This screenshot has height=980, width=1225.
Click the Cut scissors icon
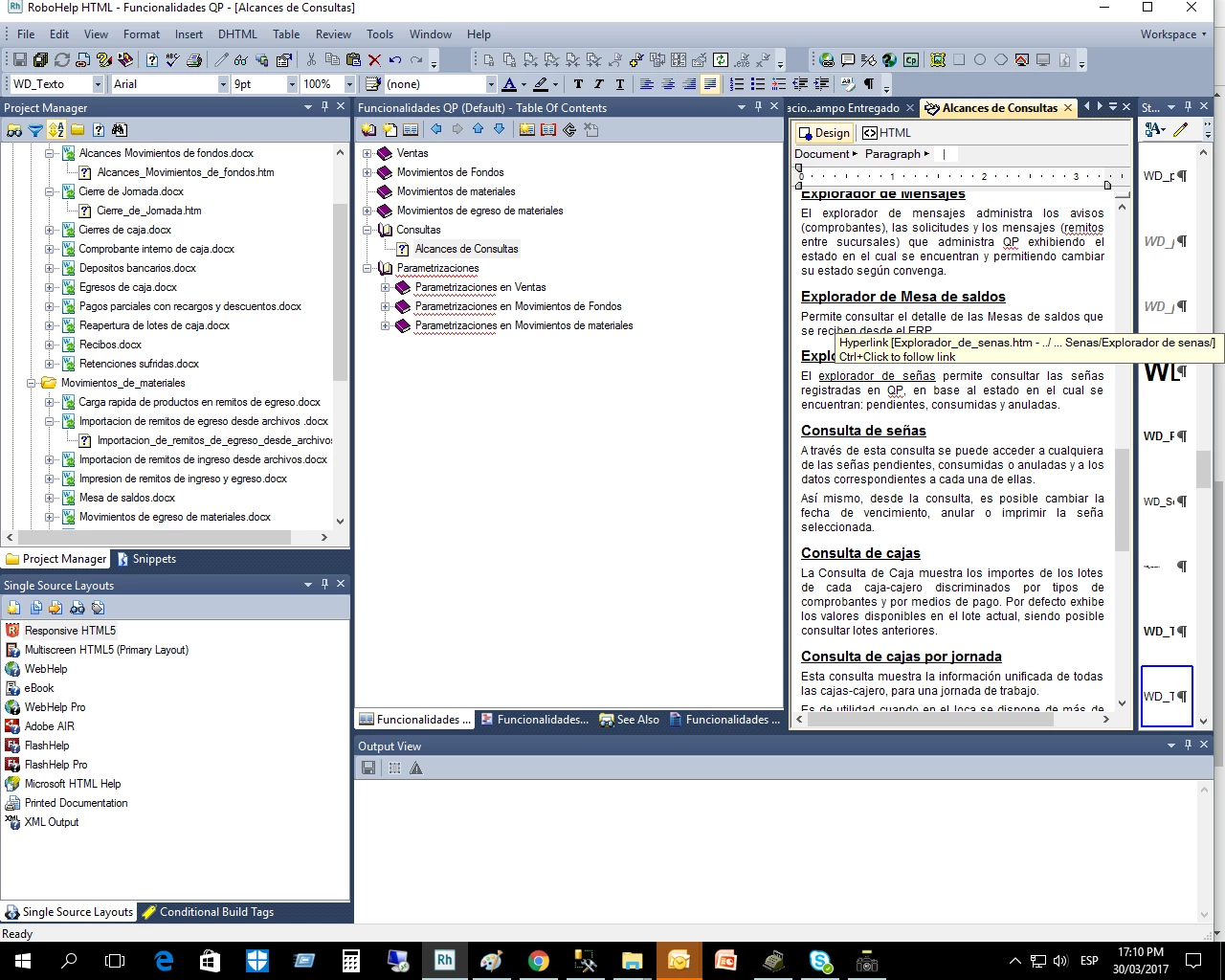[x=310, y=59]
